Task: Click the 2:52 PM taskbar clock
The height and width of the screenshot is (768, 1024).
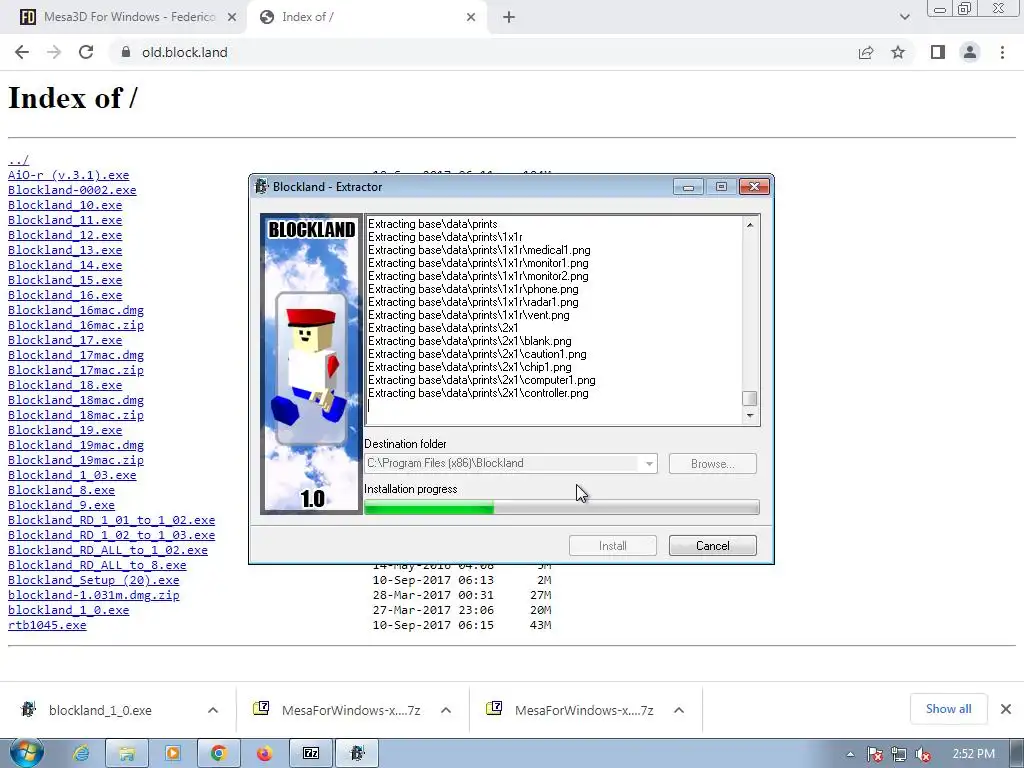Action: (x=973, y=754)
